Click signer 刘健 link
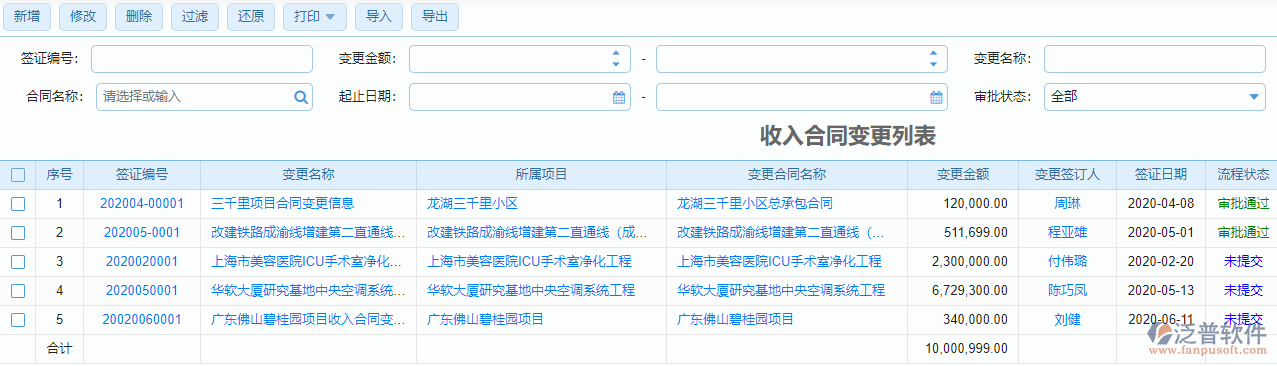Image resolution: width=1277 pixels, height=366 pixels. (1067, 320)
